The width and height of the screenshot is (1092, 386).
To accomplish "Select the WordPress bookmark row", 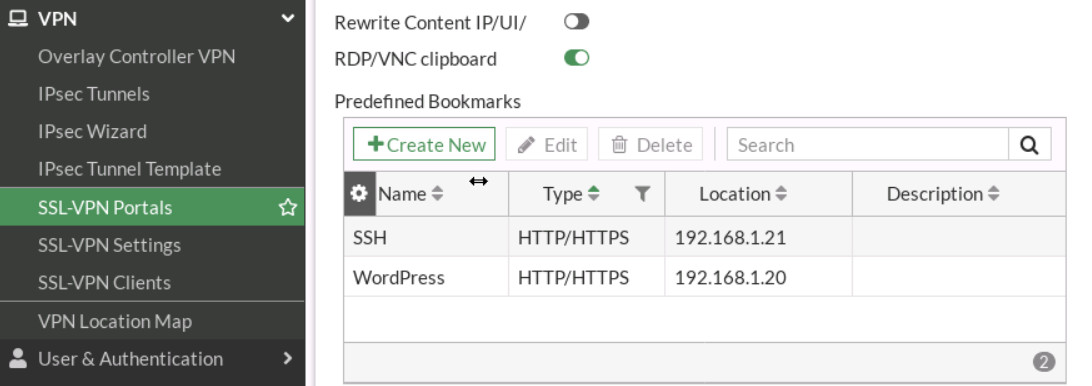I will tap(705, 277).
